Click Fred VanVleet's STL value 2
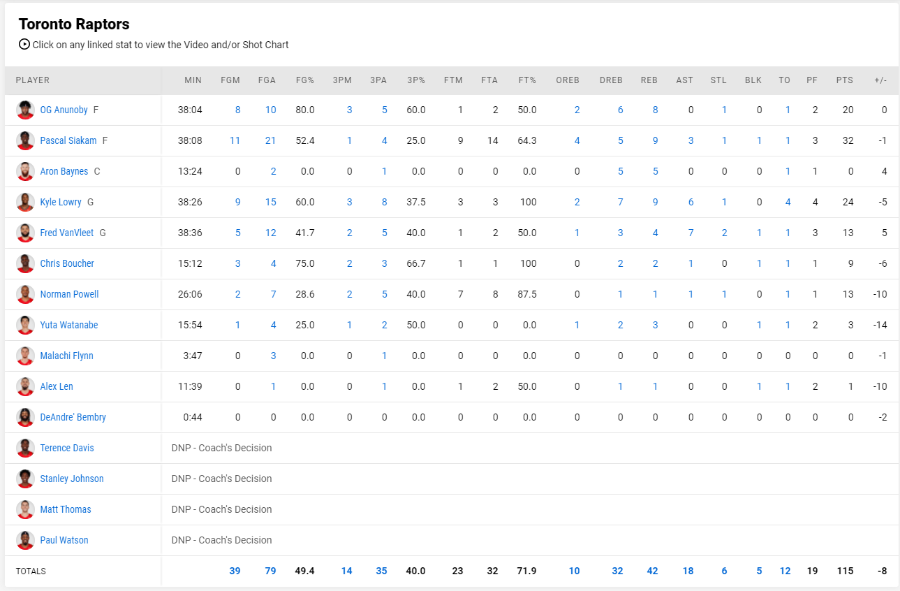 click(724, 232)
